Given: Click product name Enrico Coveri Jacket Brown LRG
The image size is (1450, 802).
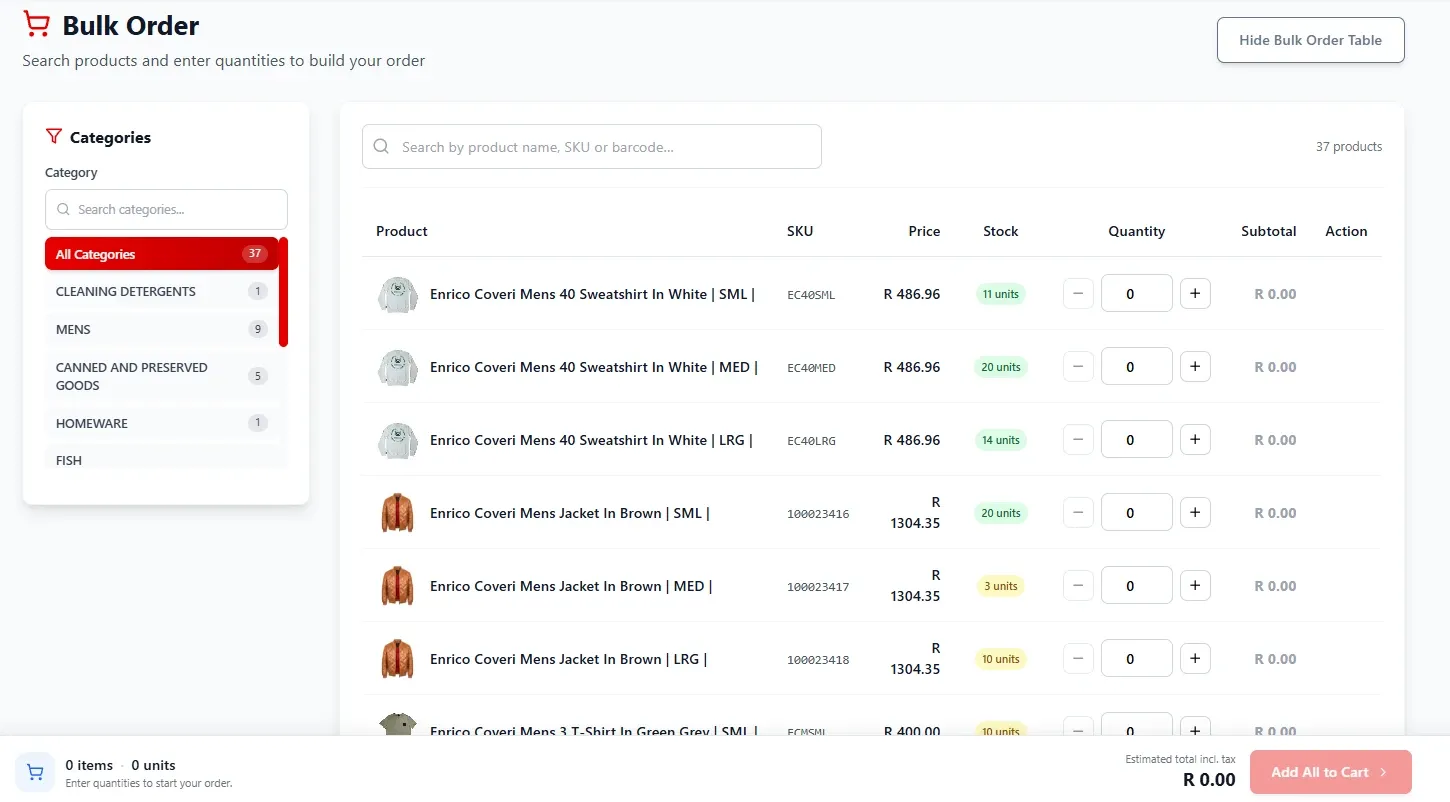Looking at the screenshot, I should (568, 659).
